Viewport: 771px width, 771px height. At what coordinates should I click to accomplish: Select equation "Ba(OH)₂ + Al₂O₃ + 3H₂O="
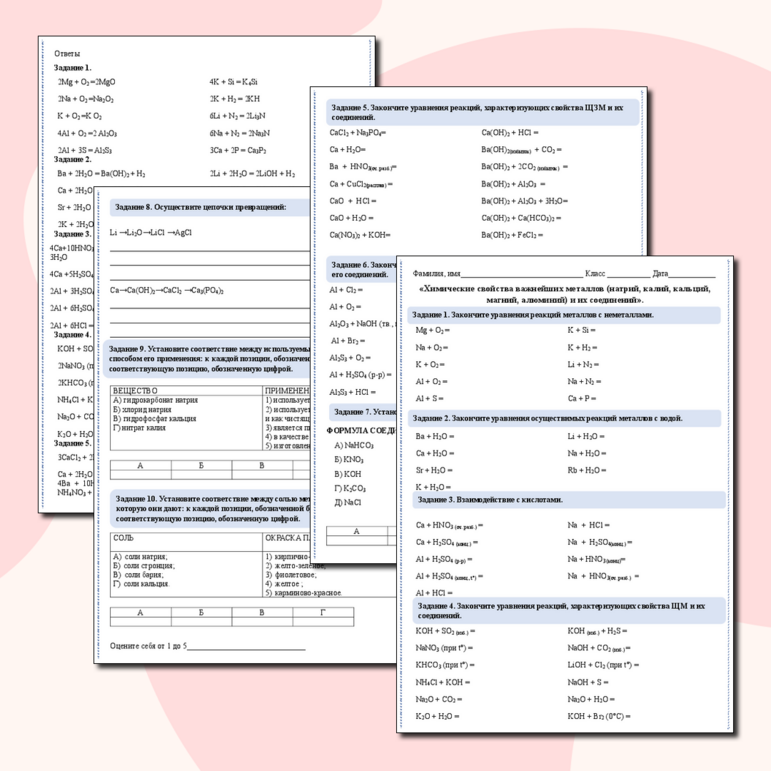525,201
